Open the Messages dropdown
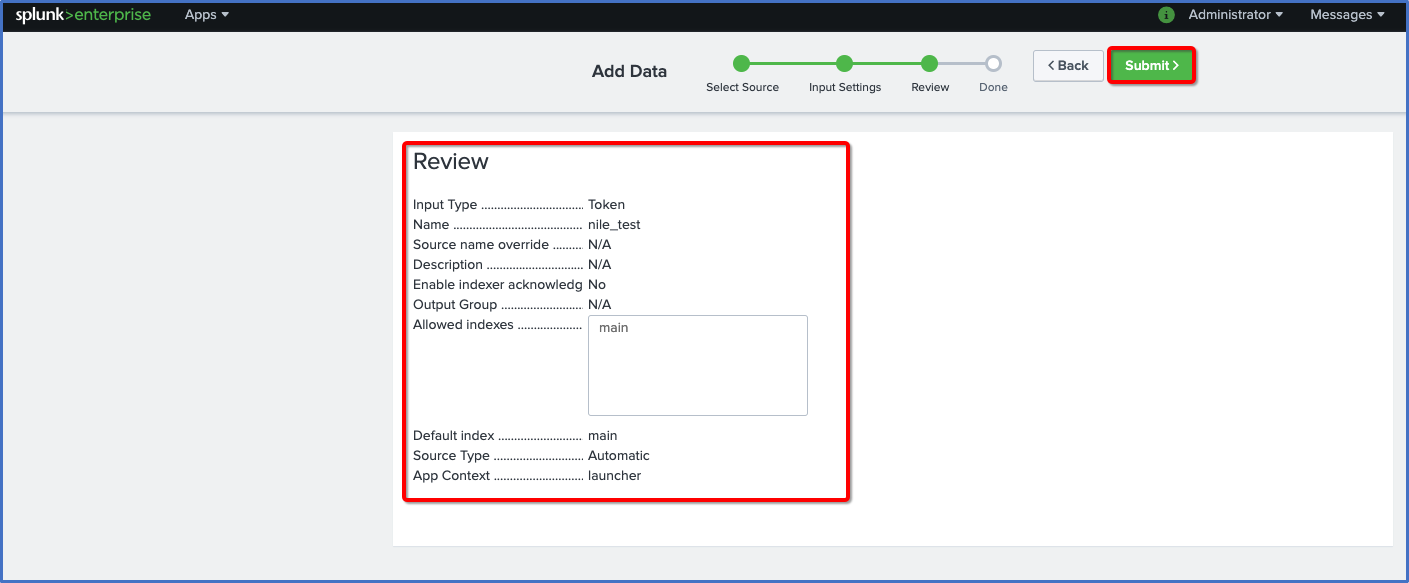This screenshot has height=583, width=1409. [1347, 15]
